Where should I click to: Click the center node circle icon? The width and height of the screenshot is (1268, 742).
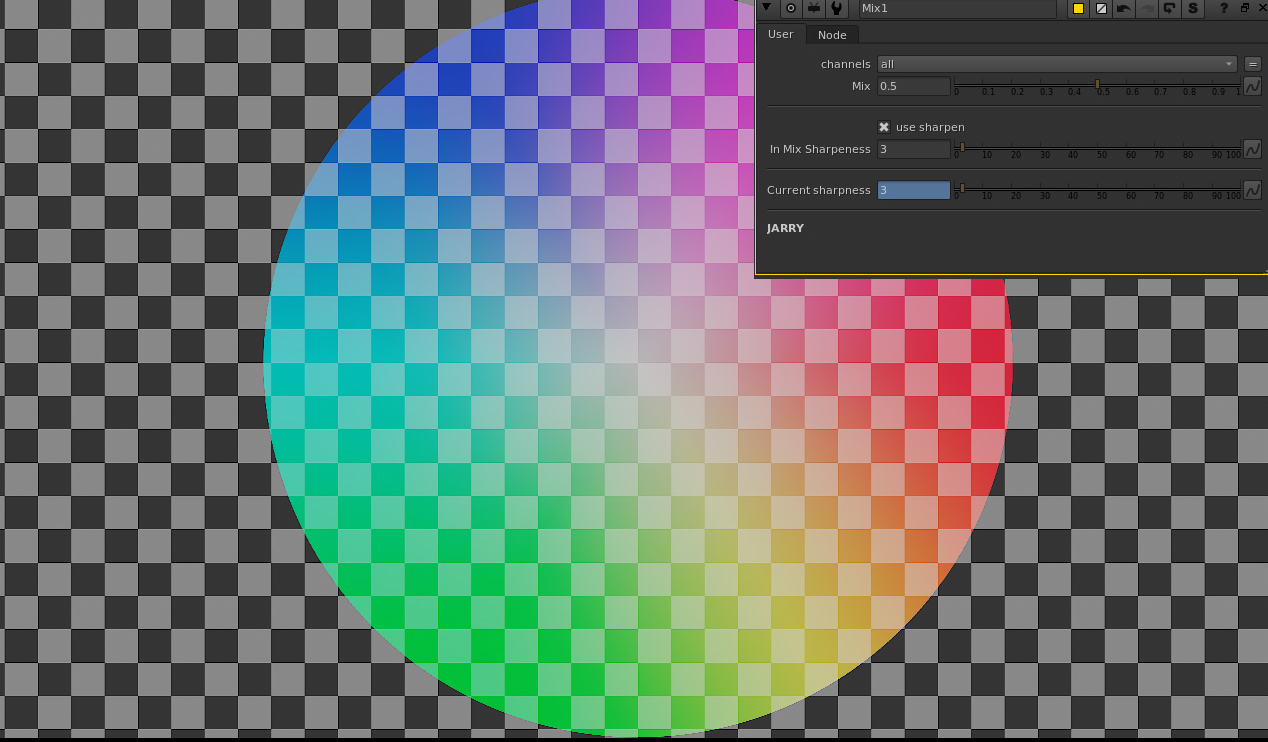(x=790, y=8)
